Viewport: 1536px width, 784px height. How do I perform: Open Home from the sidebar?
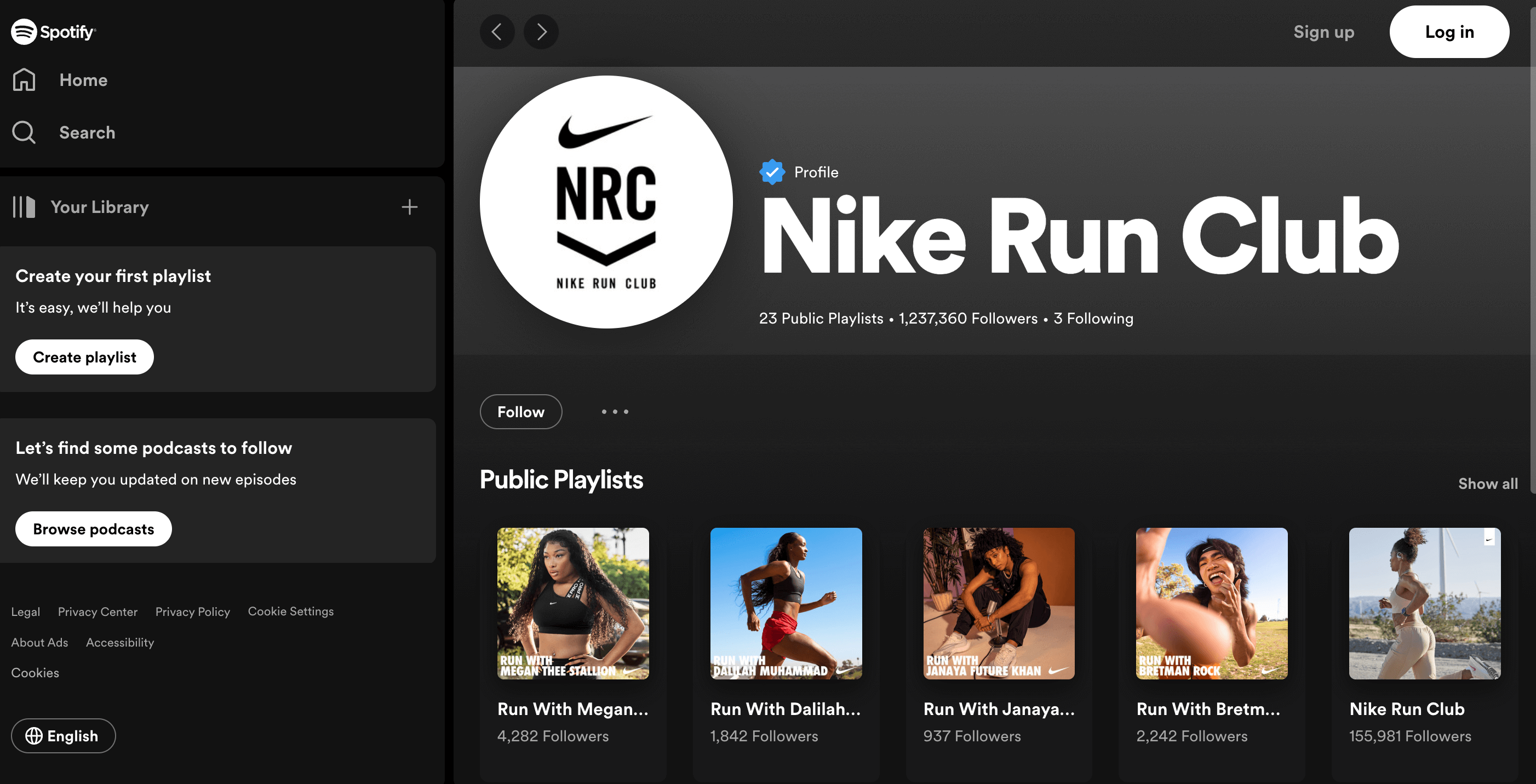83,80
